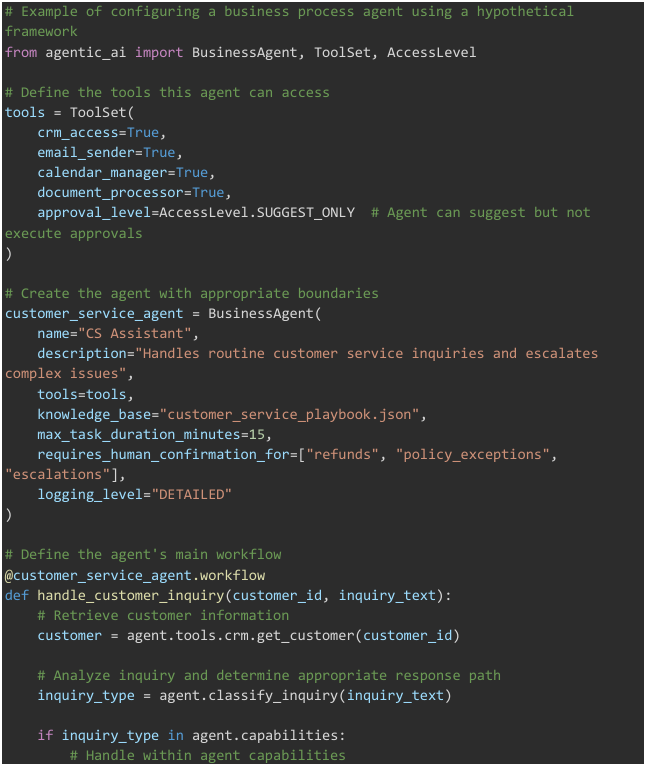Click the "refunds" string in the list
Viewport: 646px width, 765px height.
click(342, 455)
